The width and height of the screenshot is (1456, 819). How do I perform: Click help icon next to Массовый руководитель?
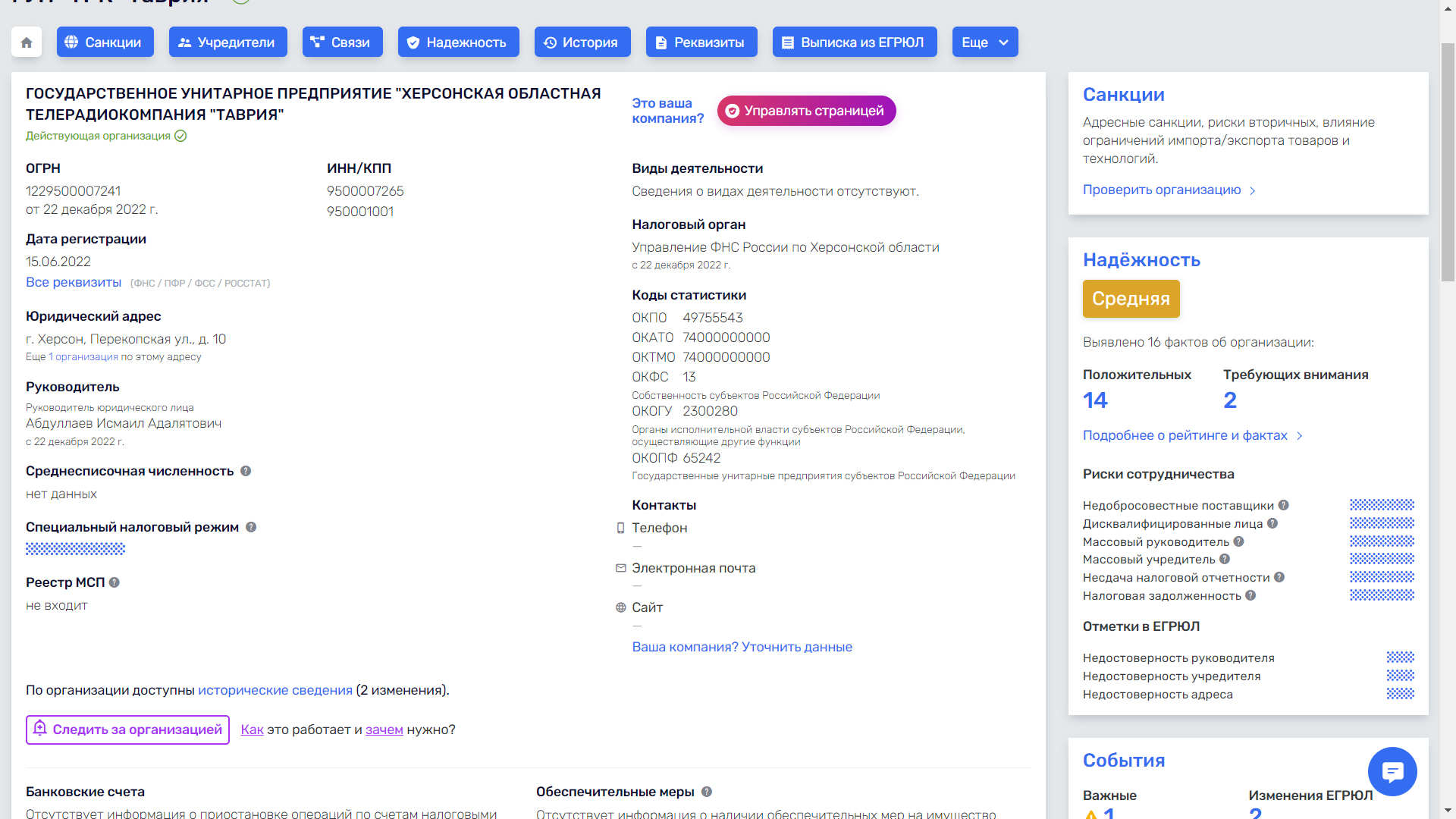[1238, 541]
